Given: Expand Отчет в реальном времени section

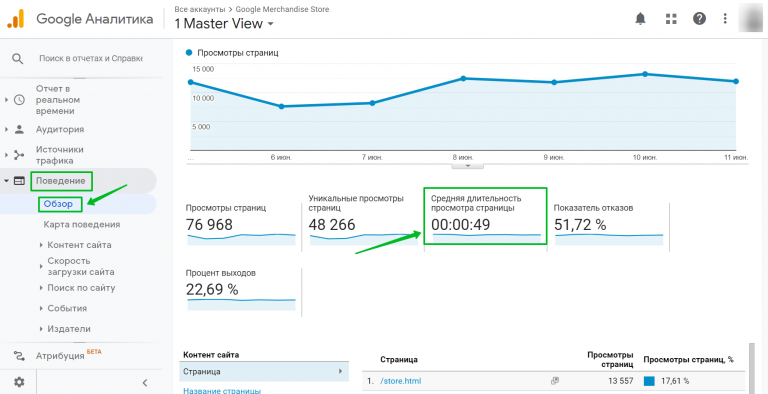Looking at the screenshot, I should (6, 100).
